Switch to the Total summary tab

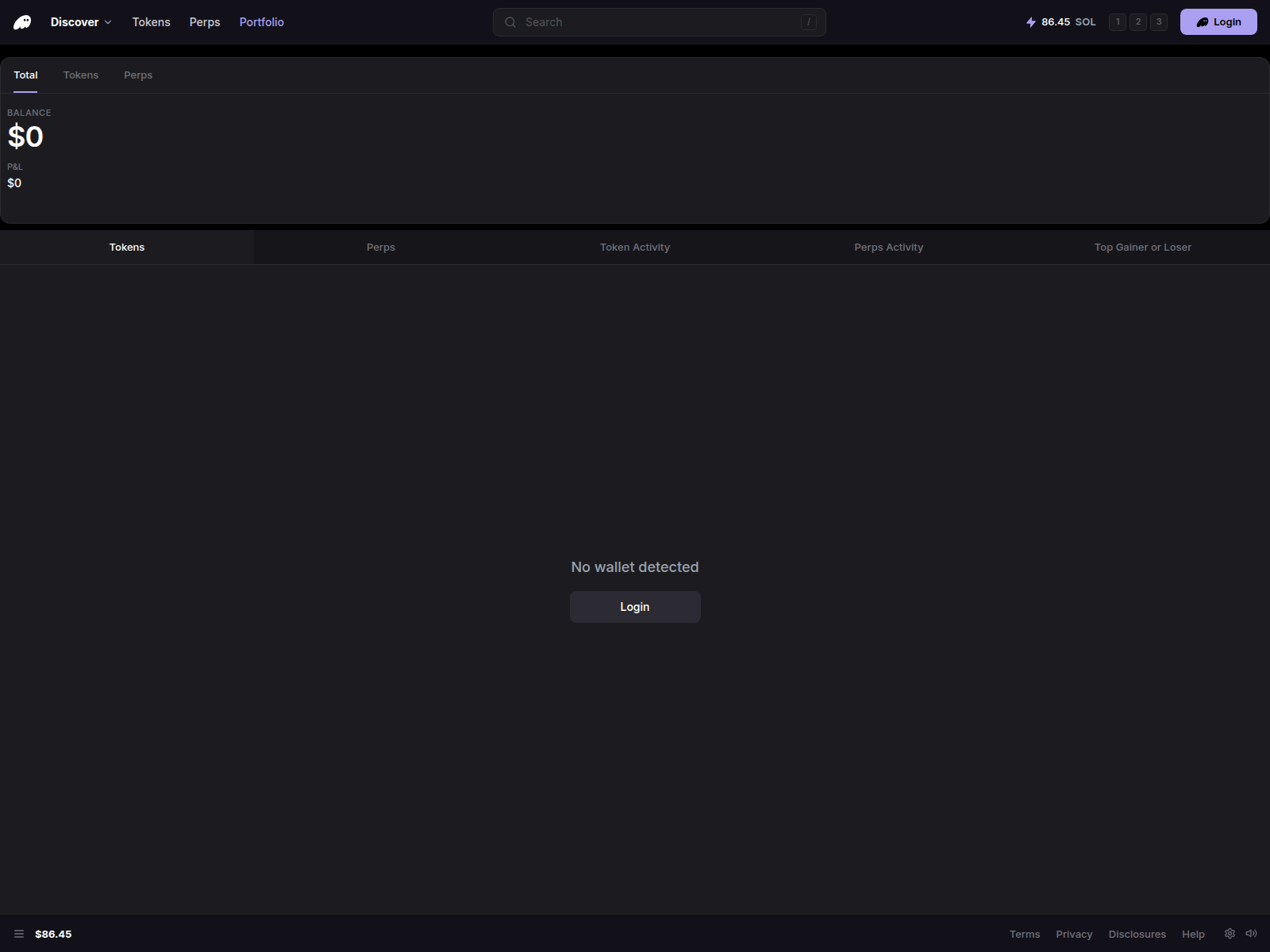coord(25,75)
